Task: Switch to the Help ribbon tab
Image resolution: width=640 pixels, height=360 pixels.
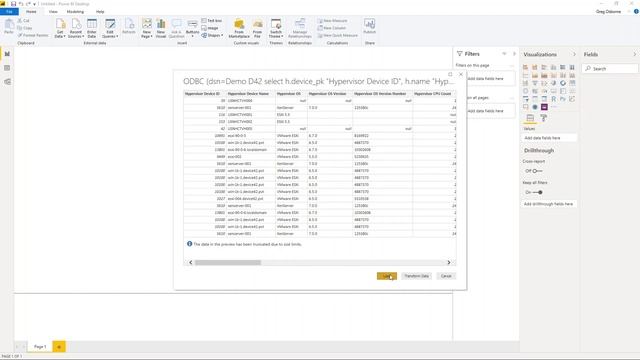Action: coord(100,11)
